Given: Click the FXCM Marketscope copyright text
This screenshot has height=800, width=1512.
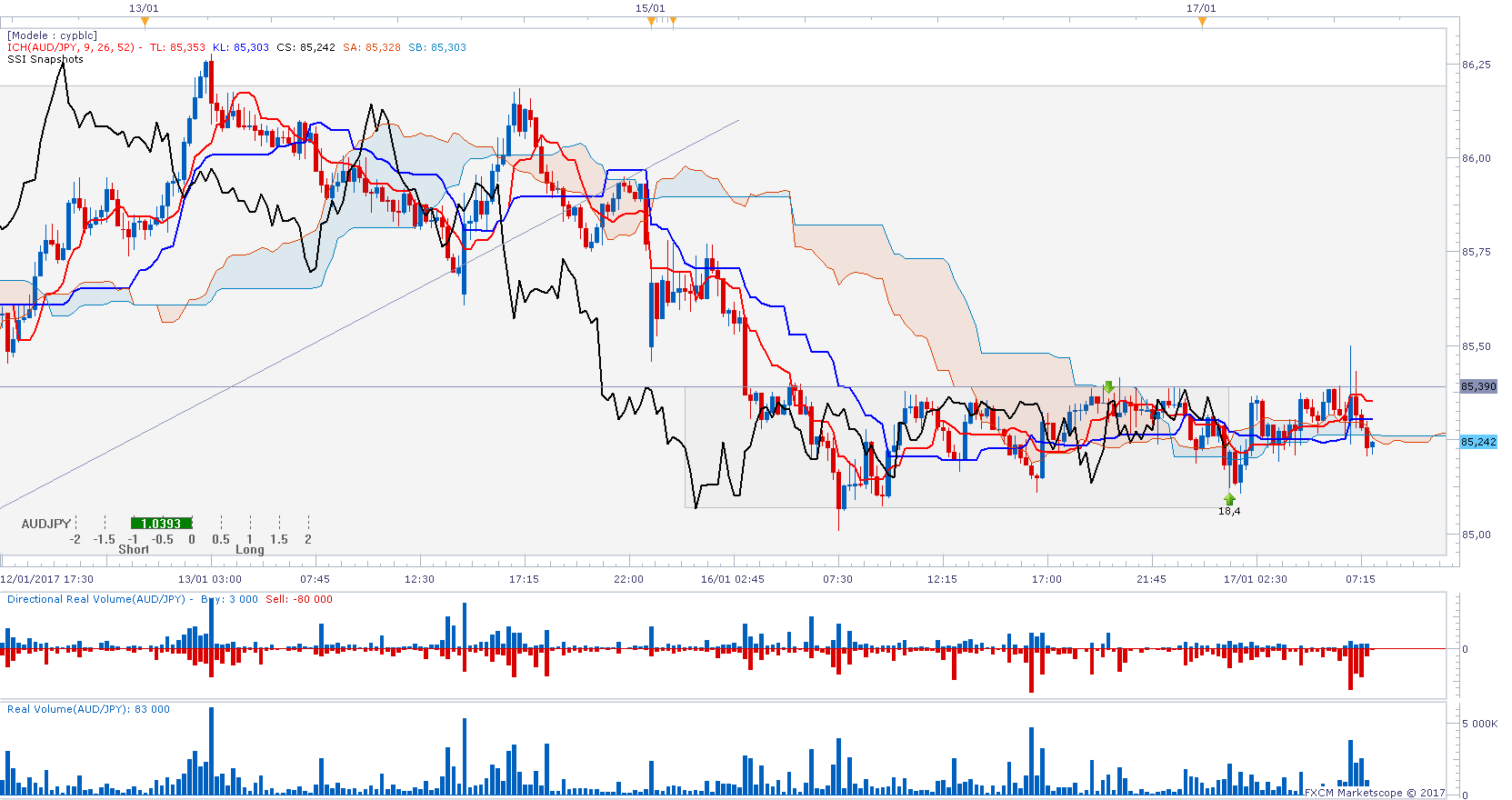Looking at the screenshot, I should [x=1374, y=793].
